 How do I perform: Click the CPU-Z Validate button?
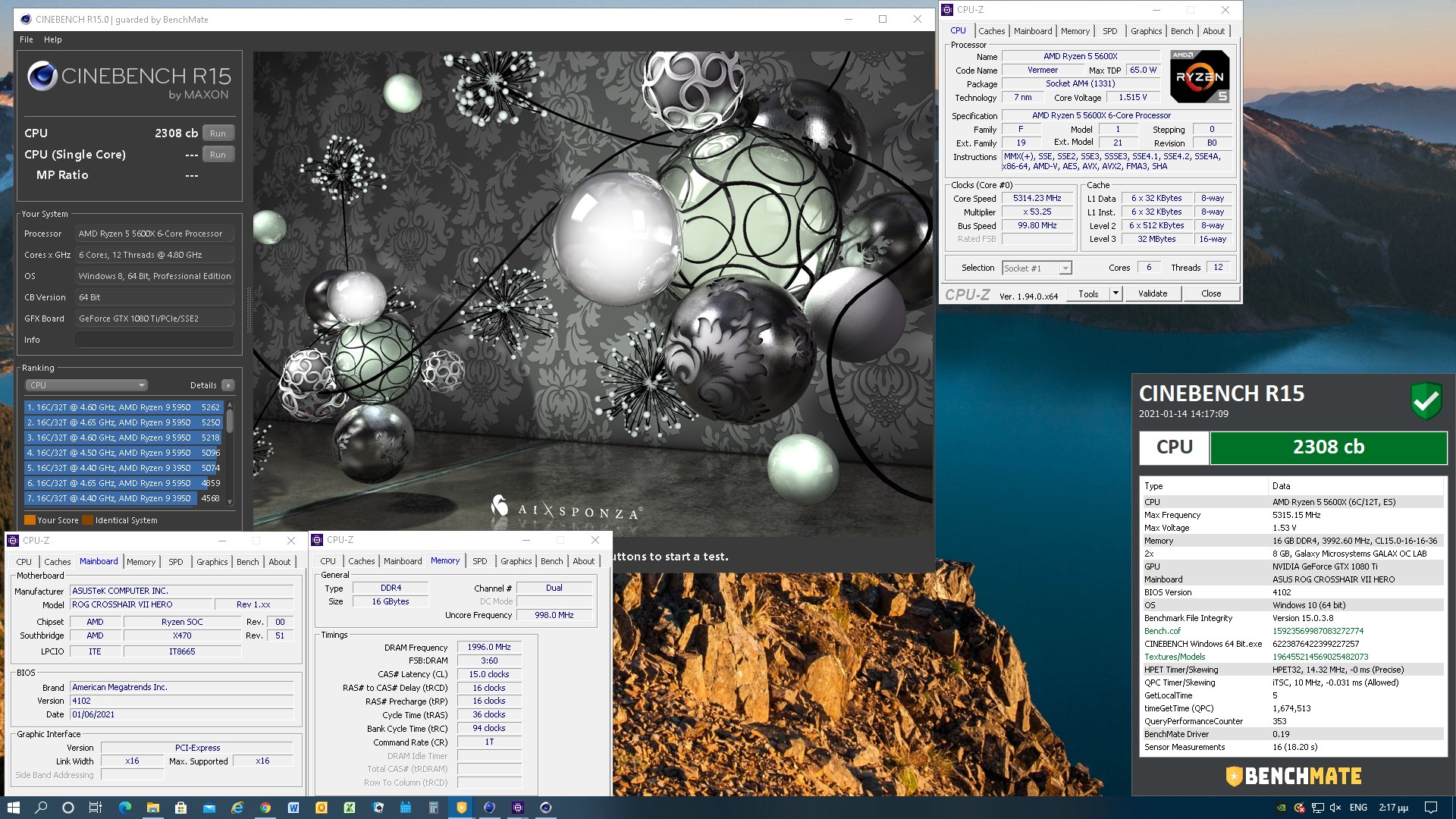[1152, 293]
